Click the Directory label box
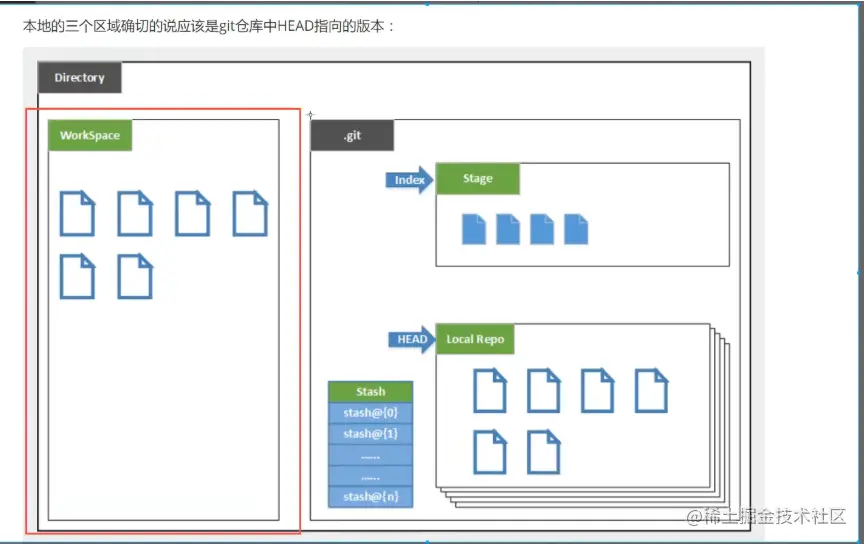 coord(79,78)
